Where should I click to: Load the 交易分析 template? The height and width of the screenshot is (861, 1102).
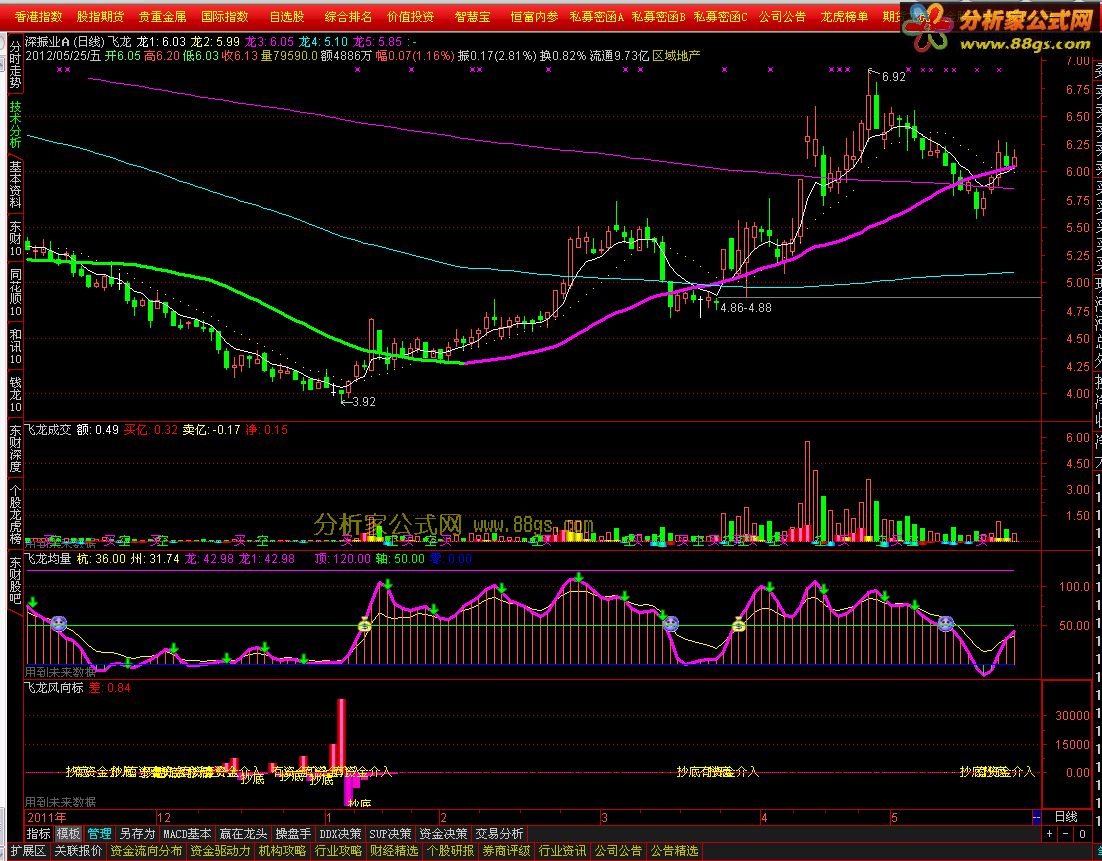tap(499, 834)
